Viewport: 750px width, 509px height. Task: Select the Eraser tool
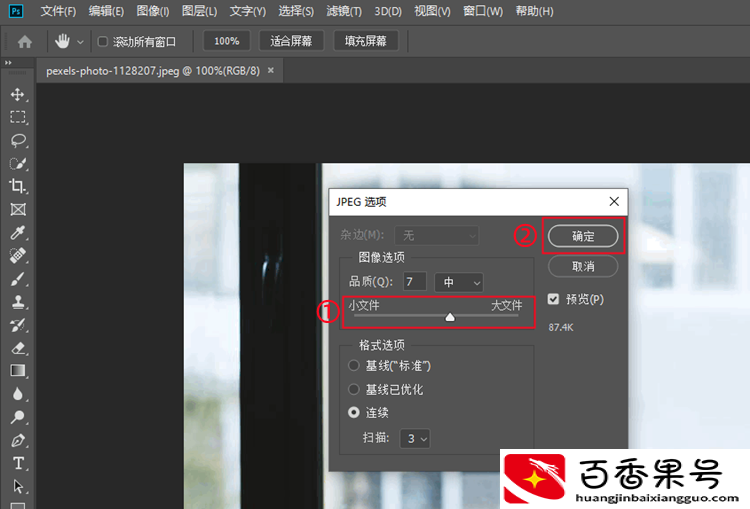coord(18,348)
